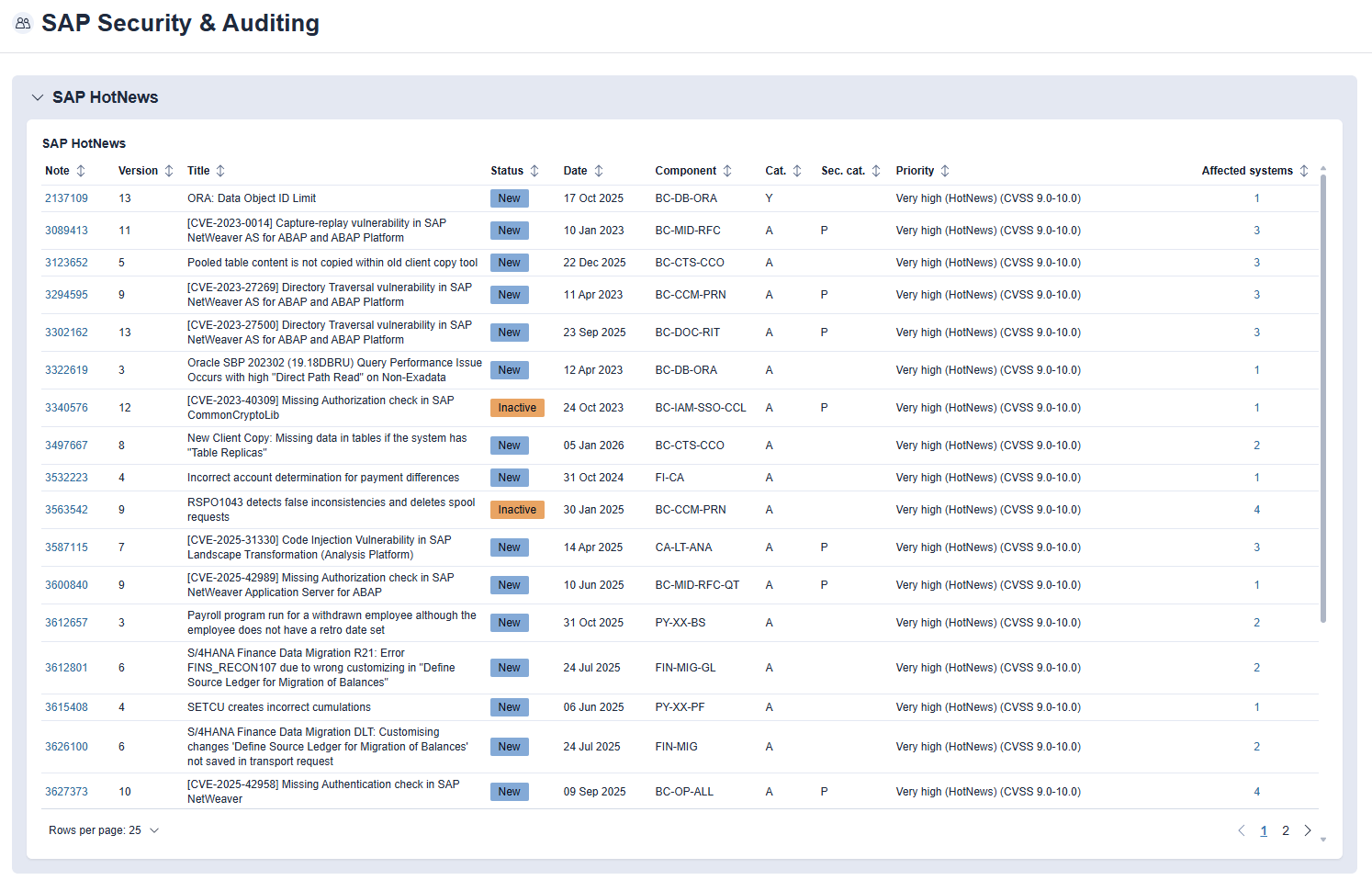Sort the Date column
Image resolution: width=1372 pixels, height=880 pixels.
(x=599, y=171)
